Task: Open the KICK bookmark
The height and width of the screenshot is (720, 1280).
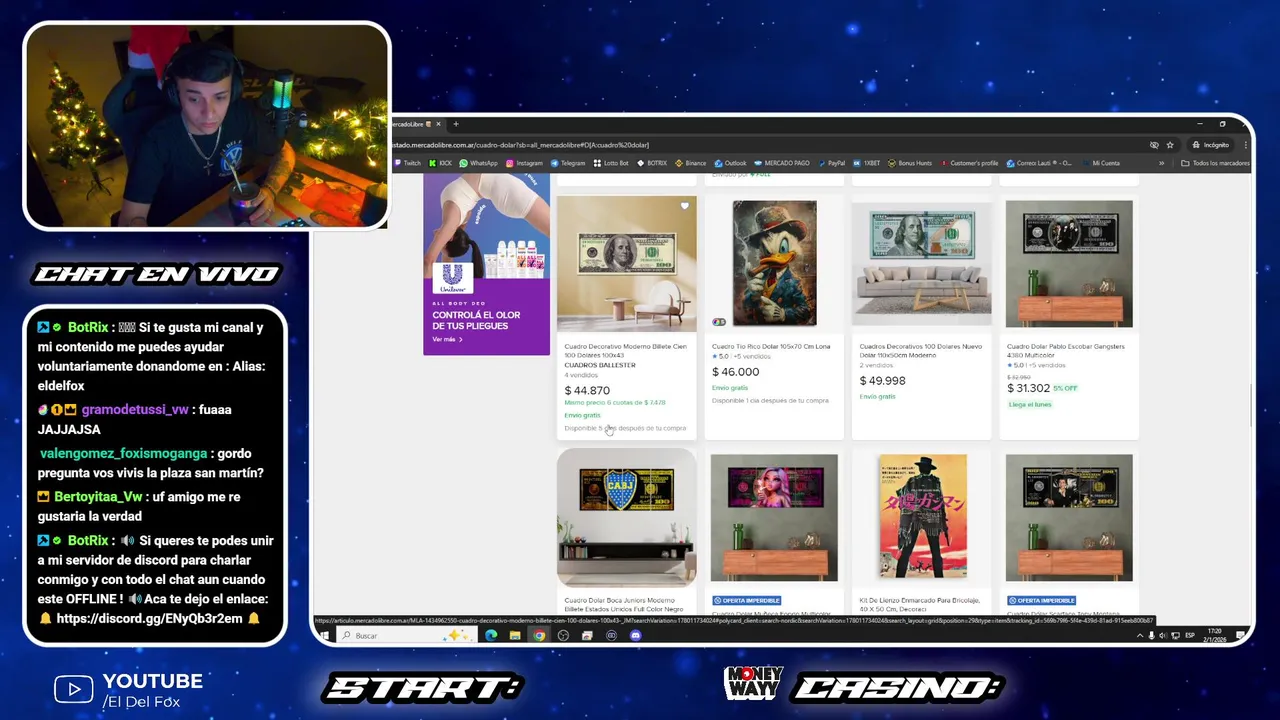Action: tap(440, 163)
